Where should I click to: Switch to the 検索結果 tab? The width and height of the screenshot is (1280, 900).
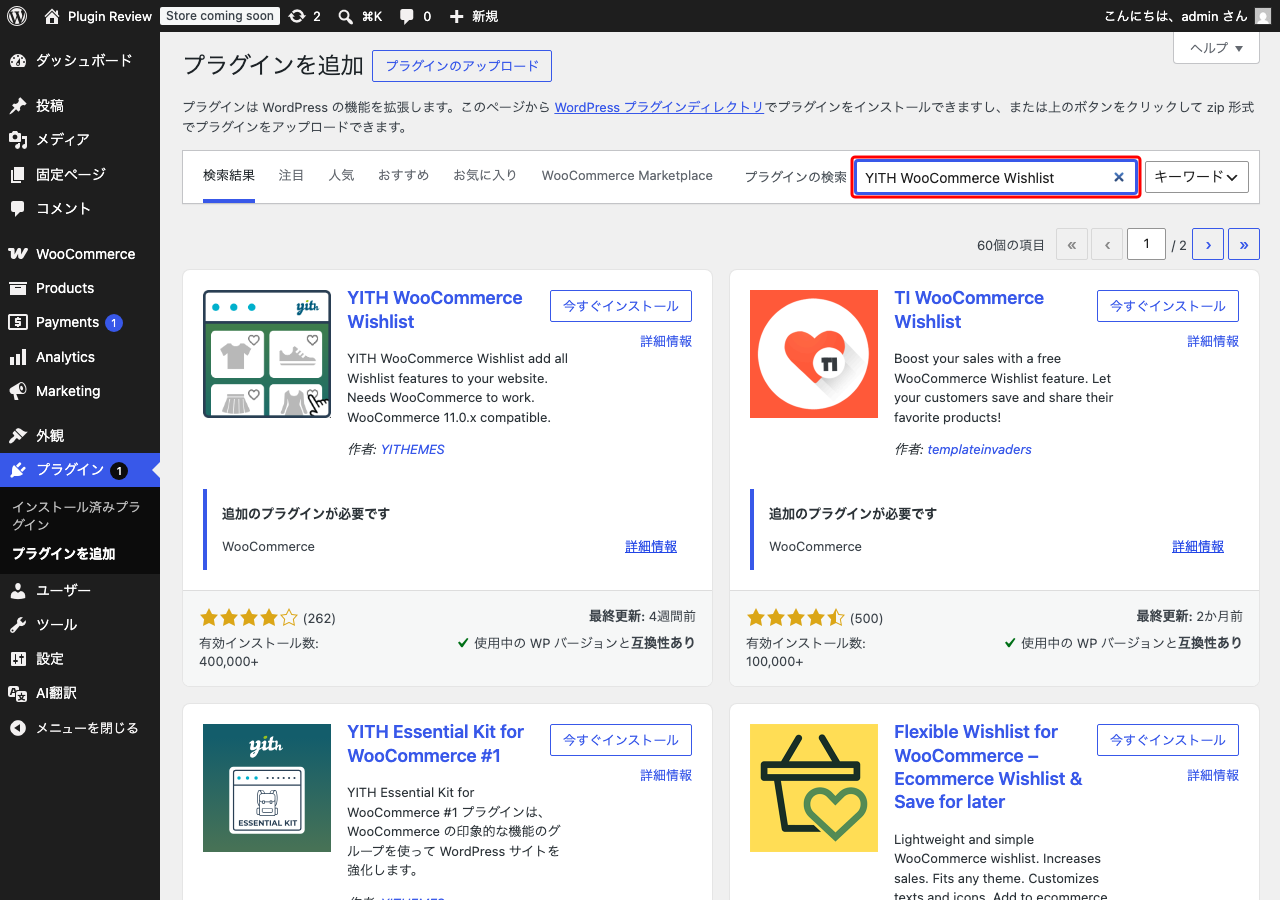pyautogui.click(x=229, y=176)
